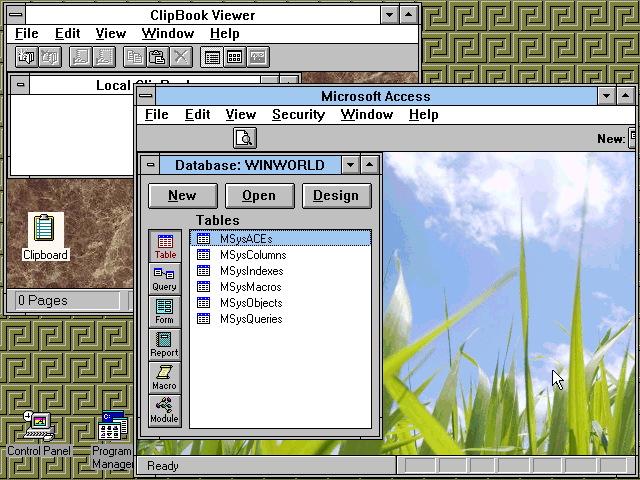This screenshot has height=480, width=640.
Task: Open the Access Help menu
Action: tap(423, 115)
